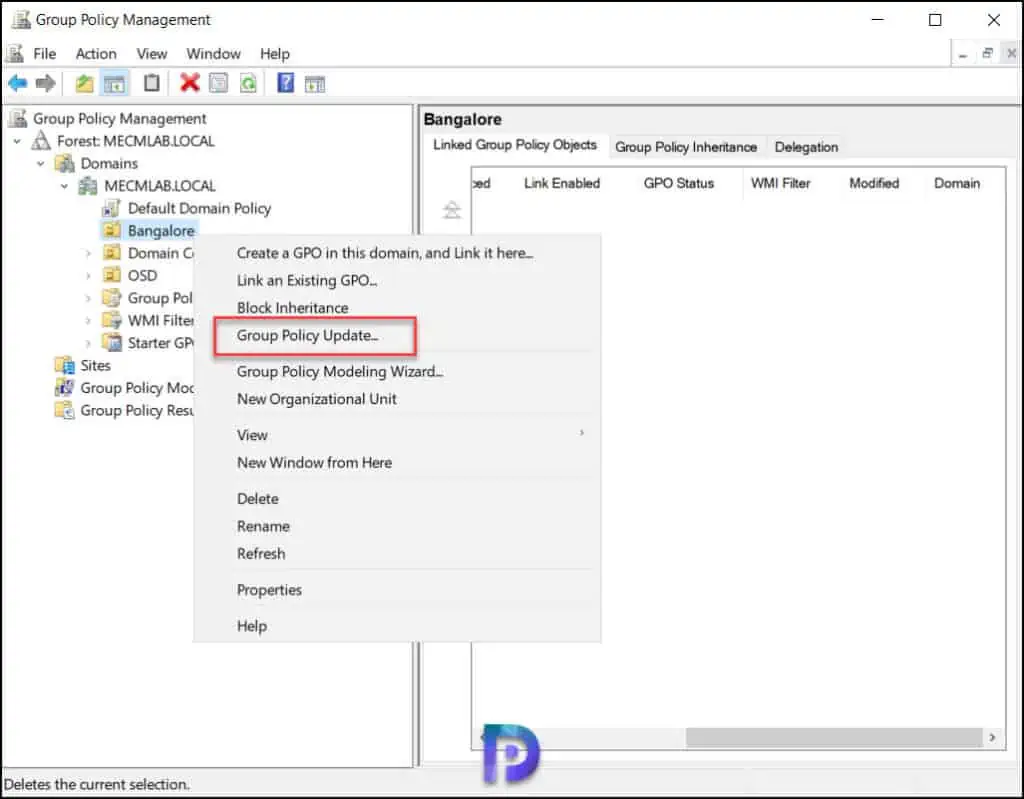Expand the Domain Controllers OU node
The height and width of the screenshot is (799, 1024).
click(88, 253)
